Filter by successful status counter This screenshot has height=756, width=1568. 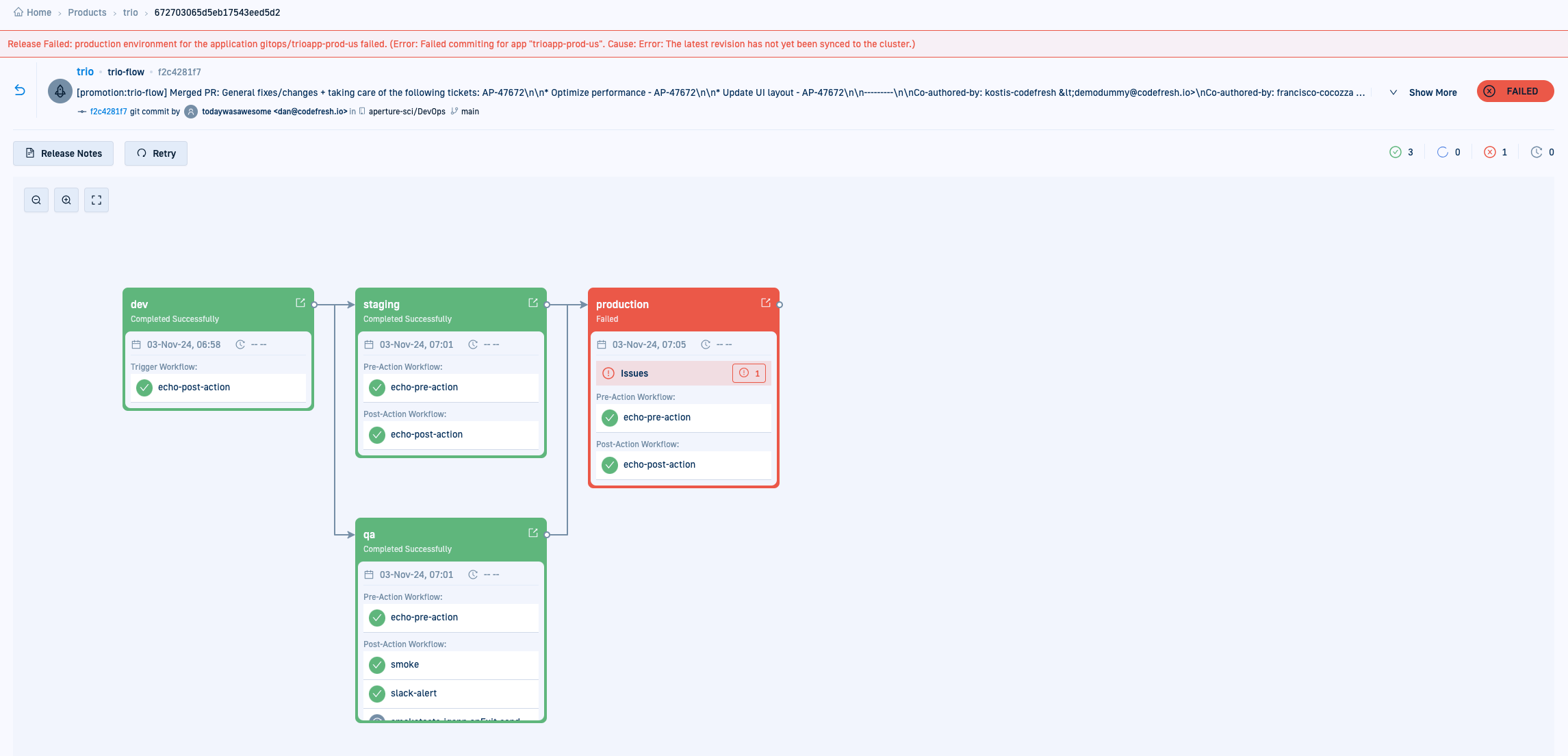(1401, 152)
